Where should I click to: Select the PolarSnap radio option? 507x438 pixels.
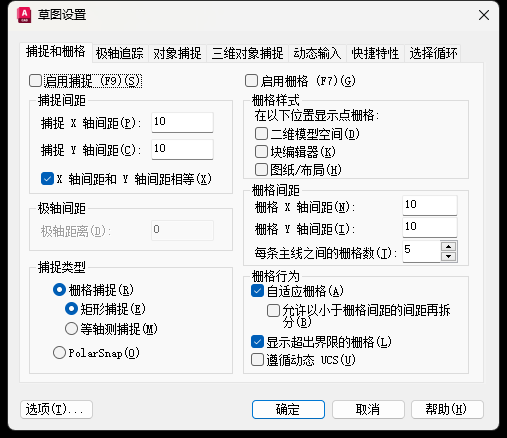pyautogui.click(x=59, y=353)
